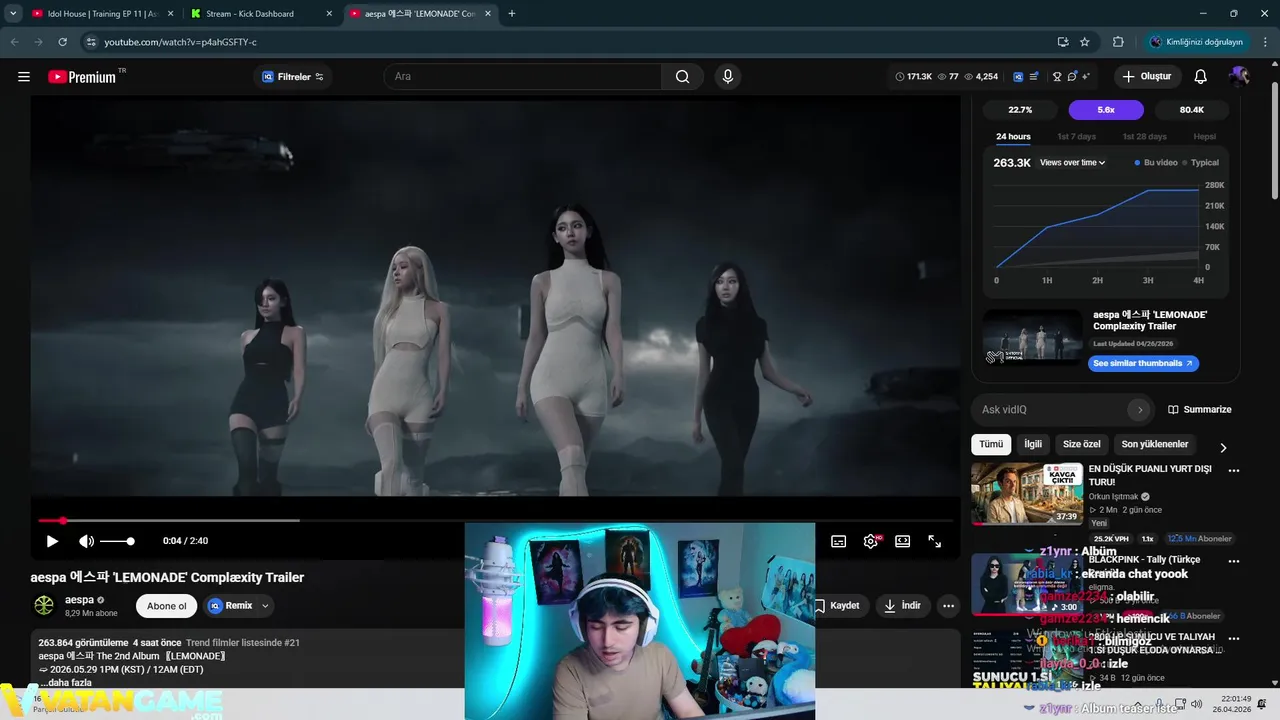This screenshot has height=720, width=1280.
Task: Open options for BLACKPINK Tally video
Action: (1234, 562)
